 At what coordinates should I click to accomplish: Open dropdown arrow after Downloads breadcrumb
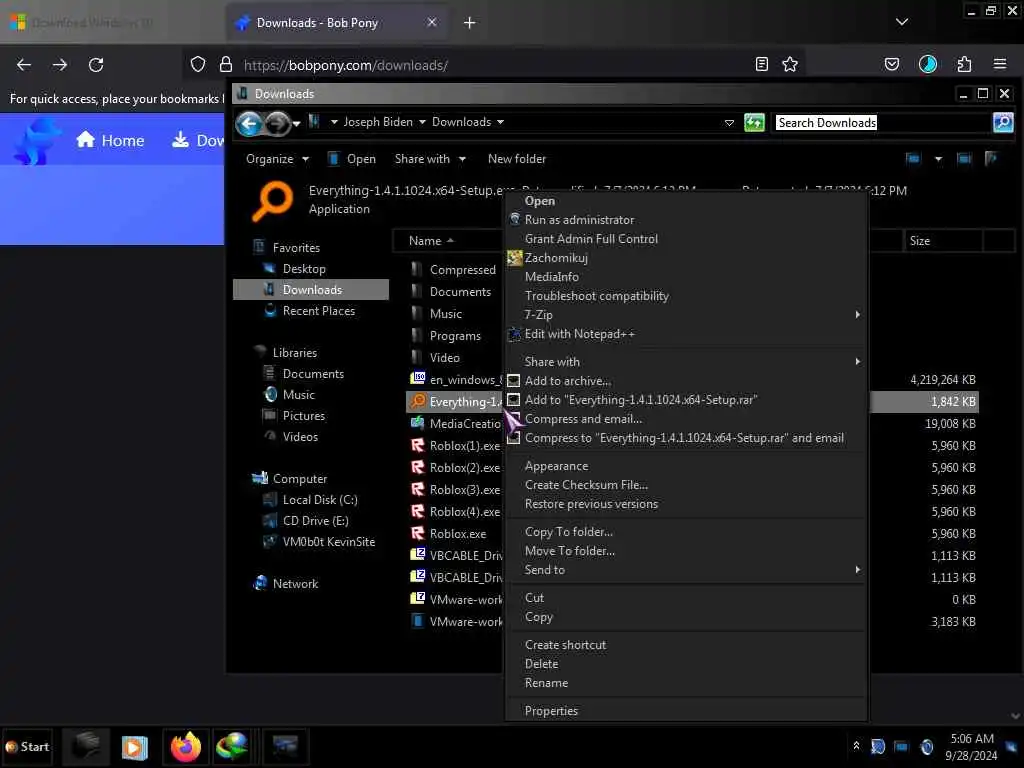pyautogui.click(x=500, y=122)
